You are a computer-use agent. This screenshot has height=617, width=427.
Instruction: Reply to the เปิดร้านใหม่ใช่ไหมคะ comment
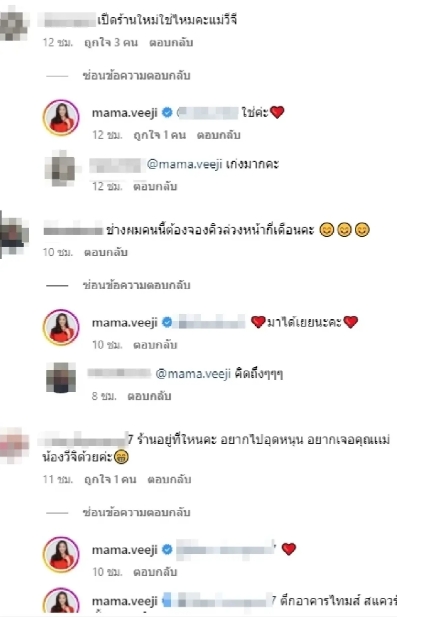[171, 42]
